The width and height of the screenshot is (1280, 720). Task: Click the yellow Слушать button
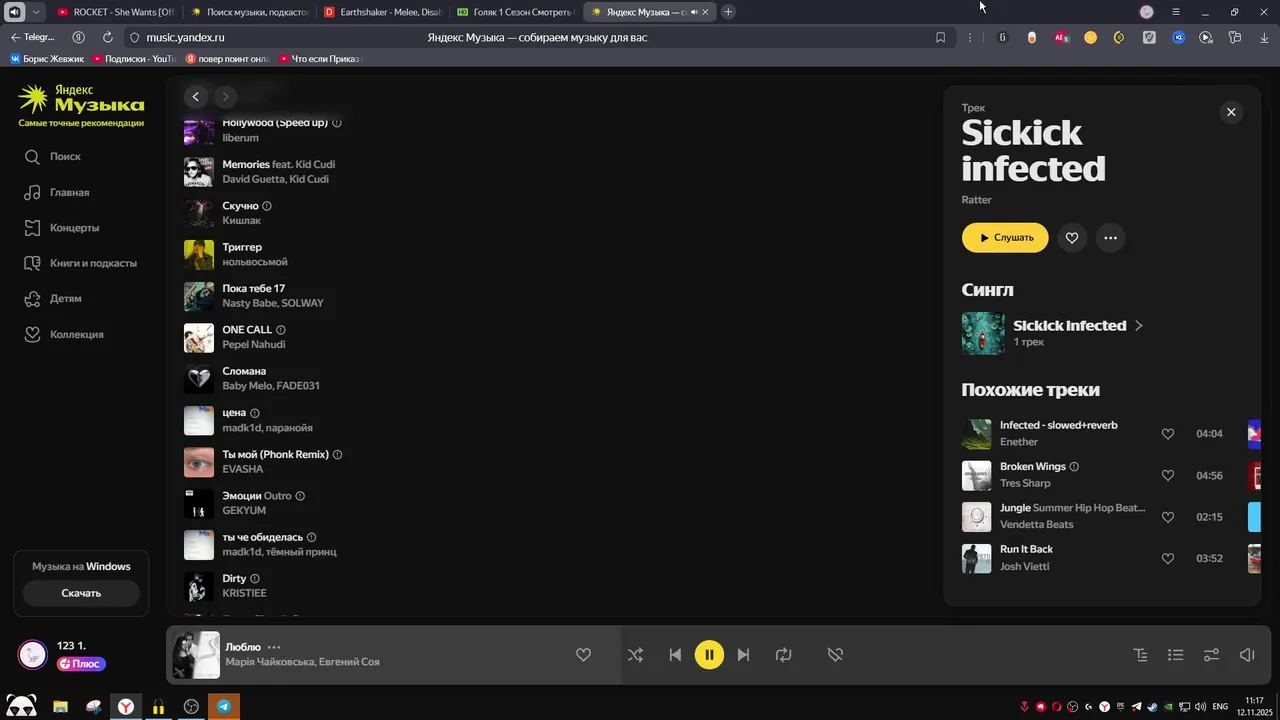pyautogui.click(x=1005, y=238)
